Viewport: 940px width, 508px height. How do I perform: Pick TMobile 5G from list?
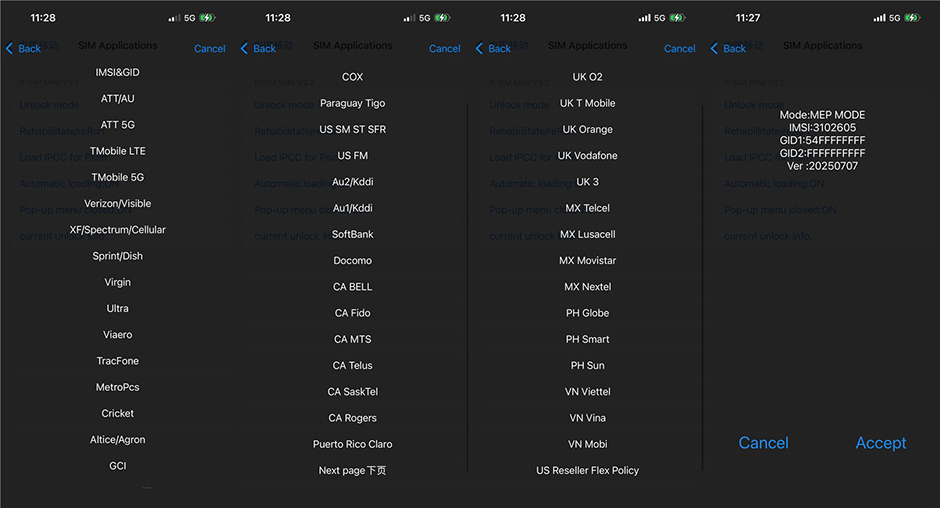118,178
